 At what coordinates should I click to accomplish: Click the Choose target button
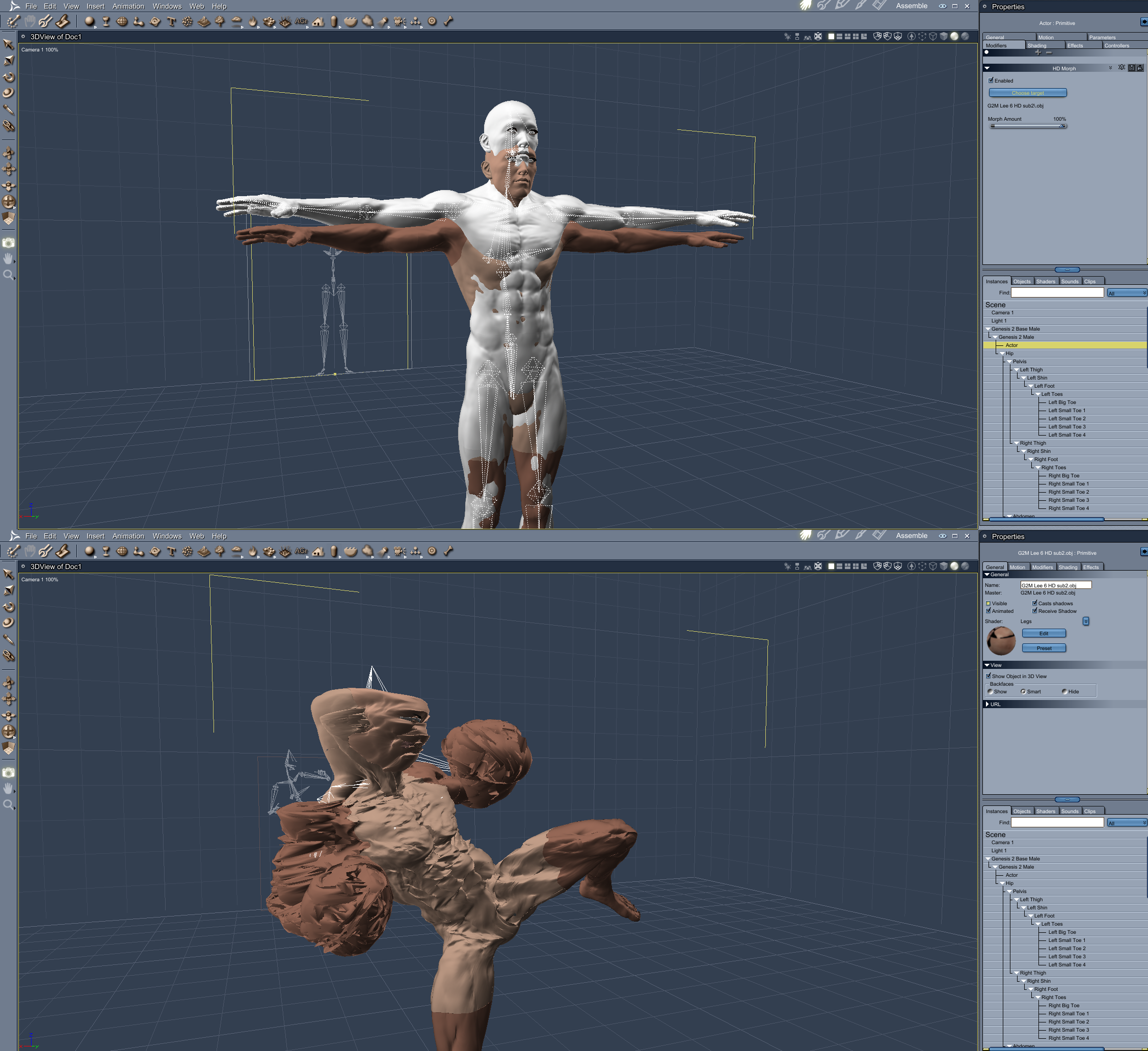tap(1027, 93)
